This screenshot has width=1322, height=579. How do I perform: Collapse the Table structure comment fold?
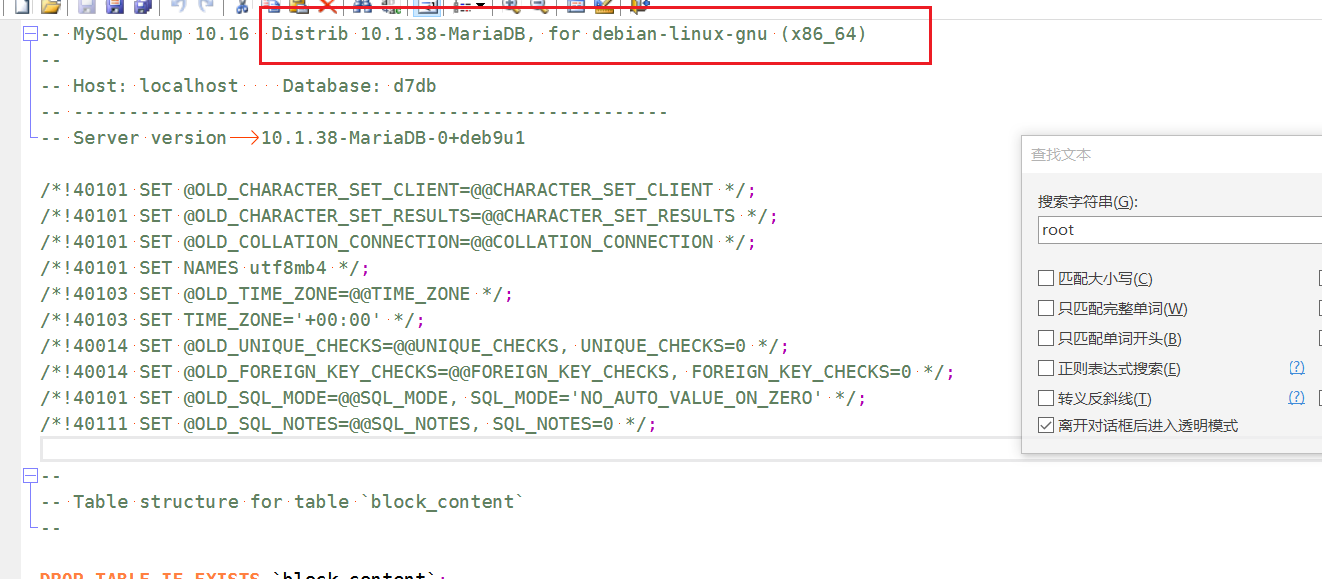tap(30, 475)
